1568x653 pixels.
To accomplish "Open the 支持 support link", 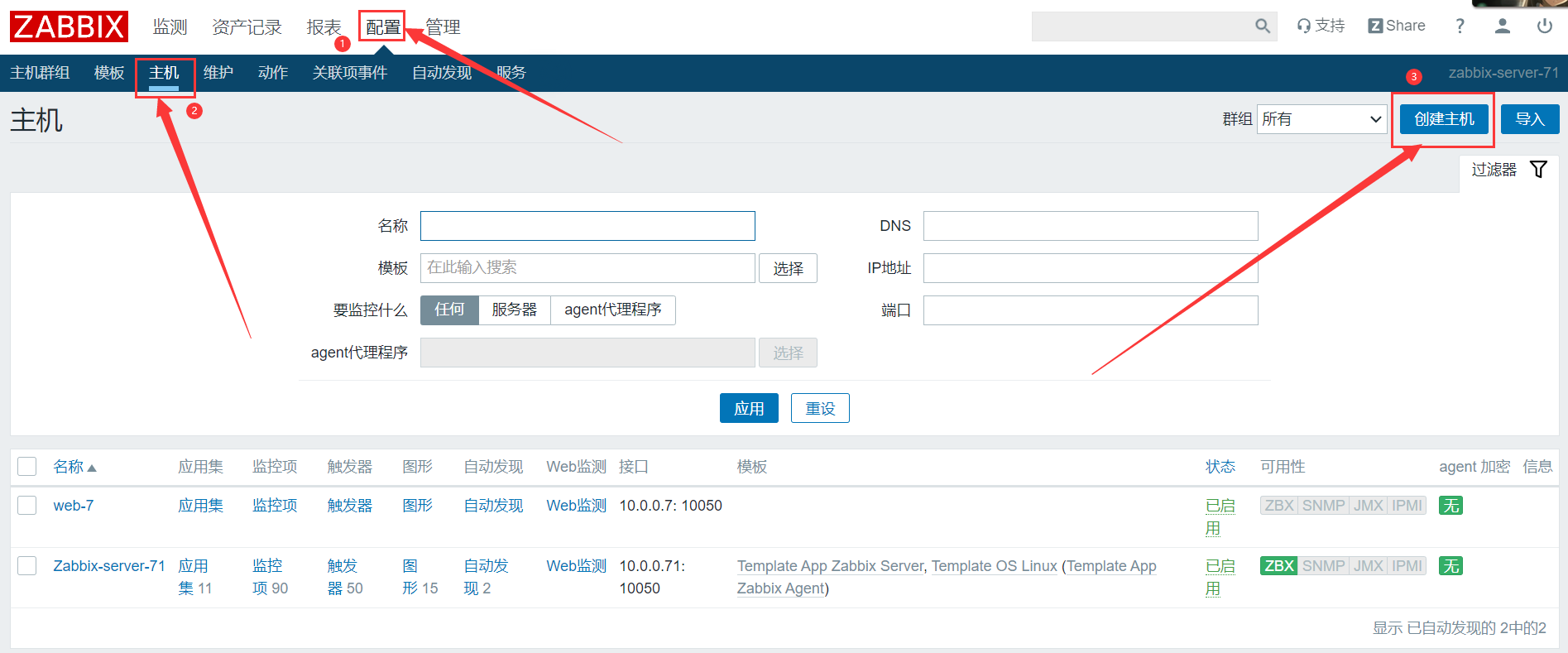I will [x=1321, y=26].
